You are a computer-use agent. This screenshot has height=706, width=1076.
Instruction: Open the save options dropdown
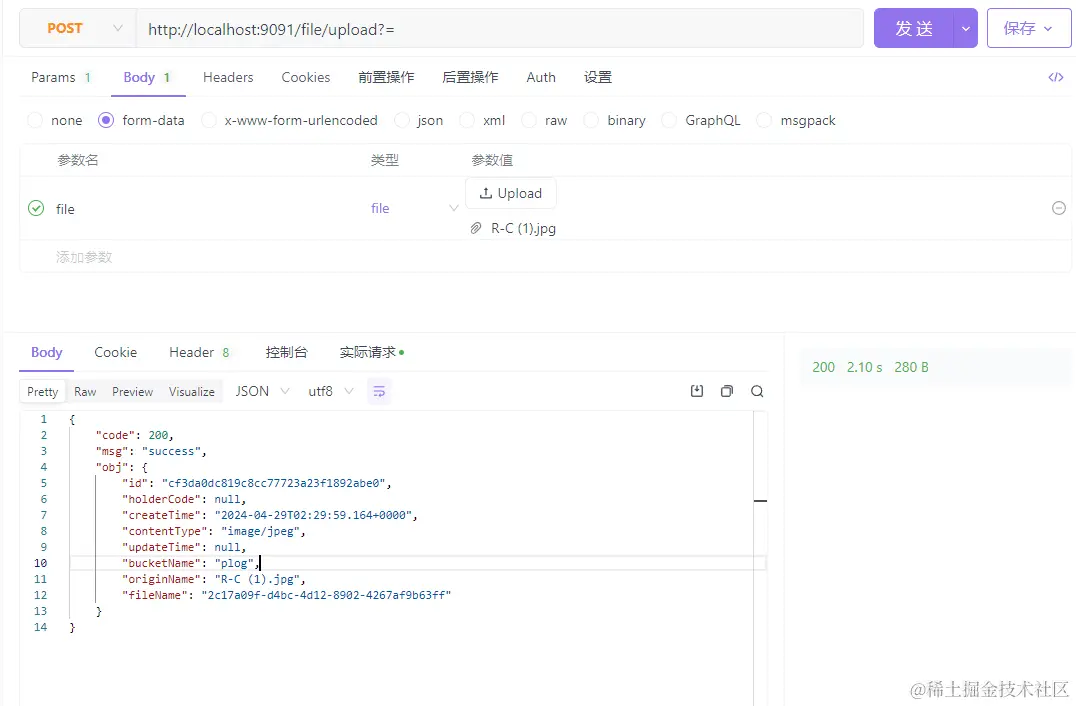coord(1048,28)
